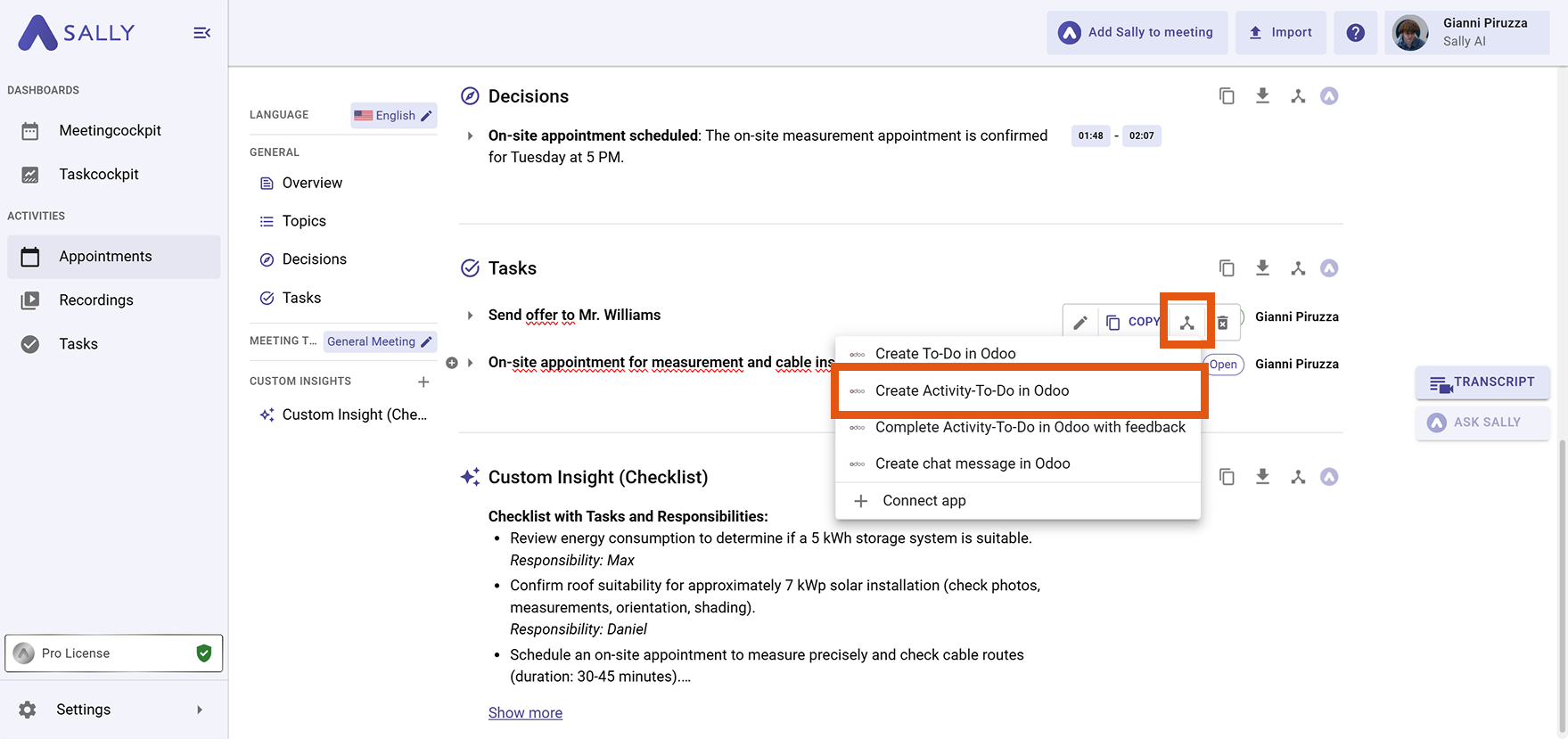The height and width of the screenshot is (739, 1568).
Task: Click Sally icon in Tasks header
Action: coord(1329,268)
